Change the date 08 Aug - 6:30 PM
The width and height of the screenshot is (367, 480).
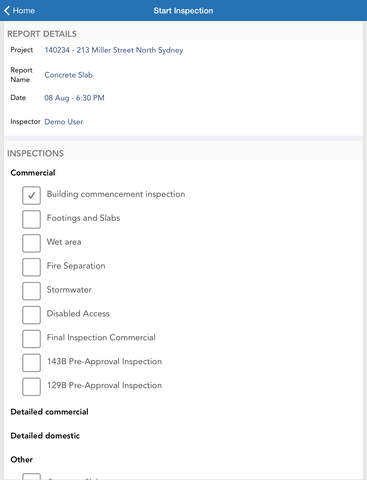pos(74,98)
